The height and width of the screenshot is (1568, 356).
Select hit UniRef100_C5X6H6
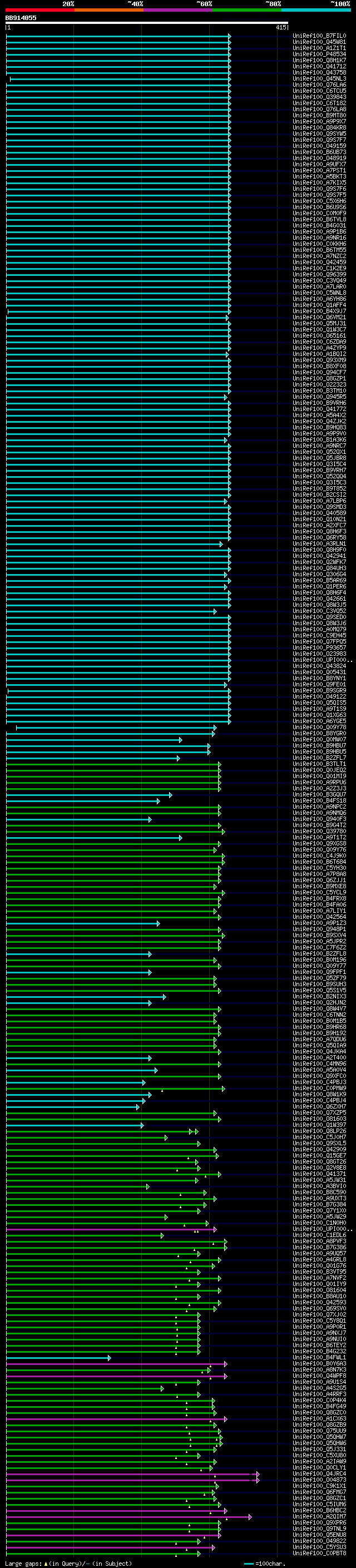[319, 201]
